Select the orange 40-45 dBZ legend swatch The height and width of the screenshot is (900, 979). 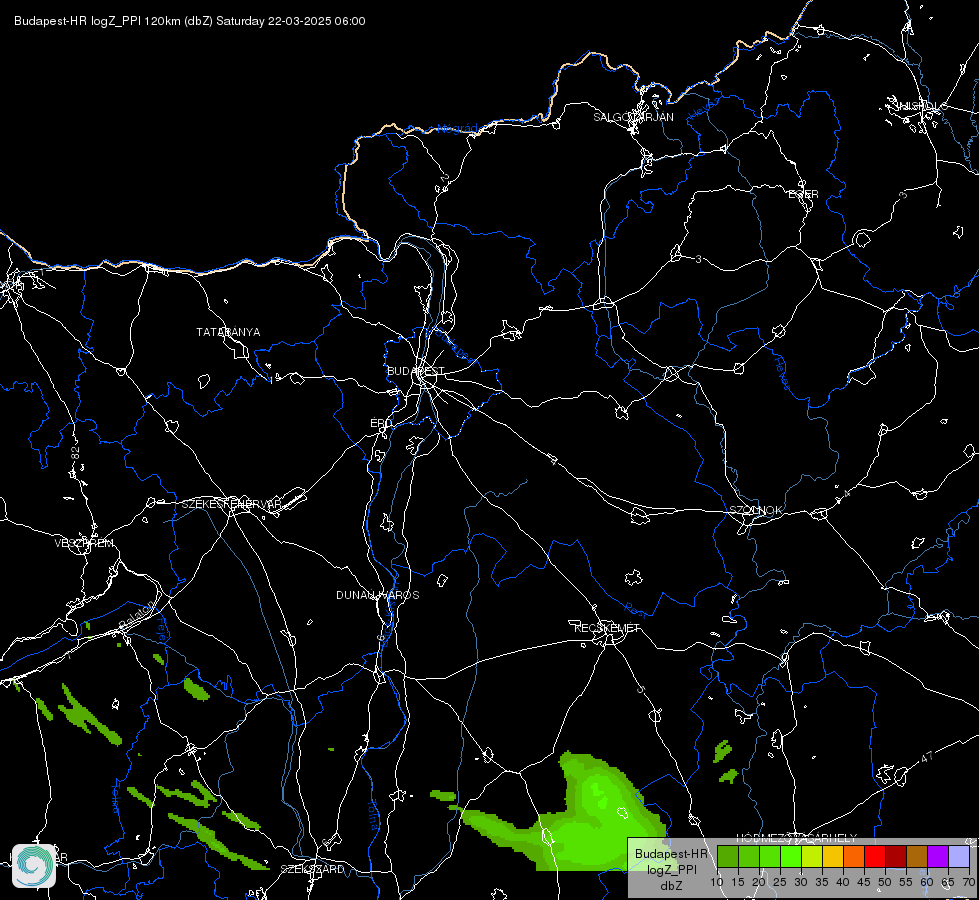[x=854, y=856]
